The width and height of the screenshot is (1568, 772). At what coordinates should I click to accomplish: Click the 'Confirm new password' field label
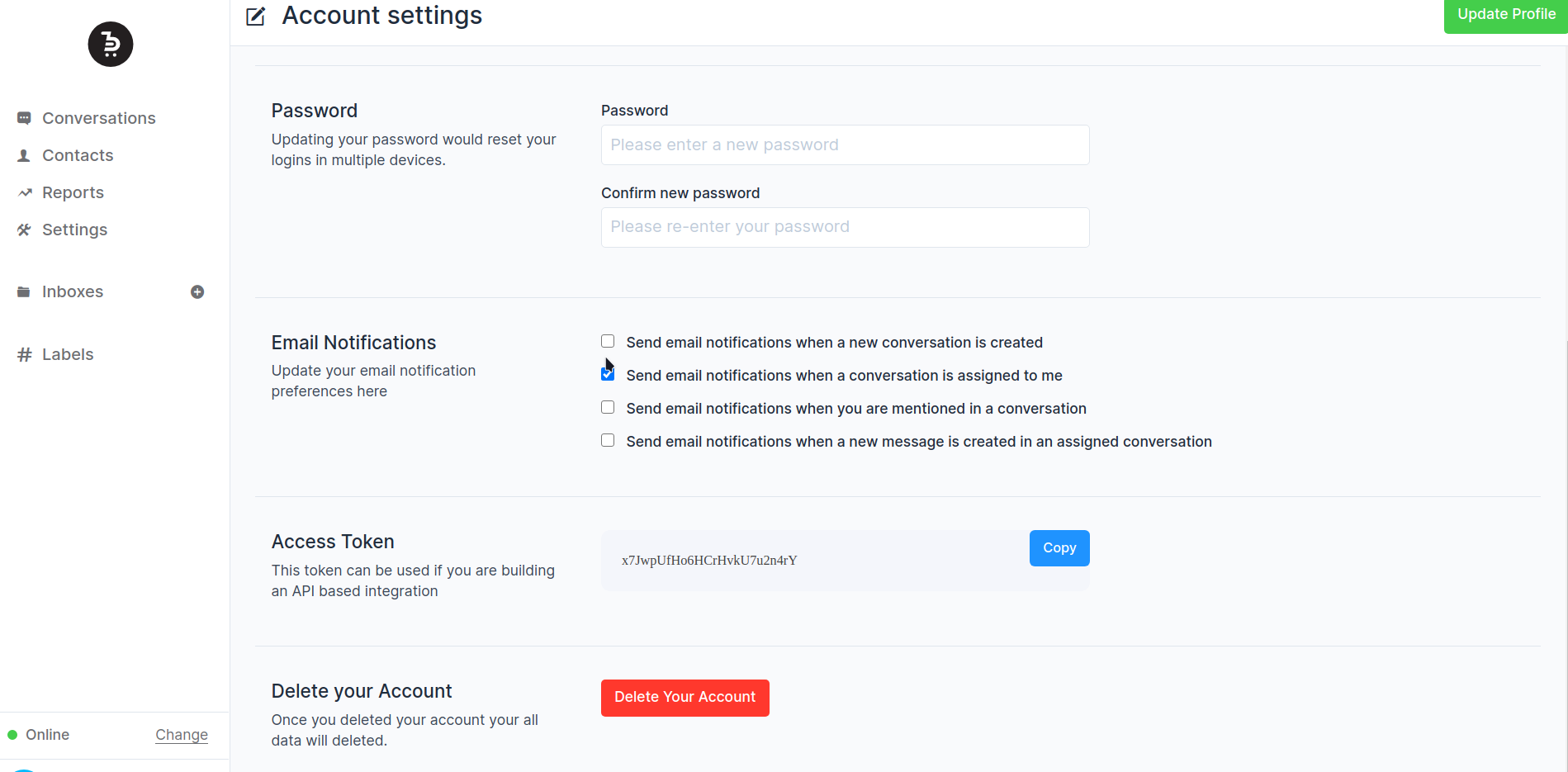click(680, 193)
